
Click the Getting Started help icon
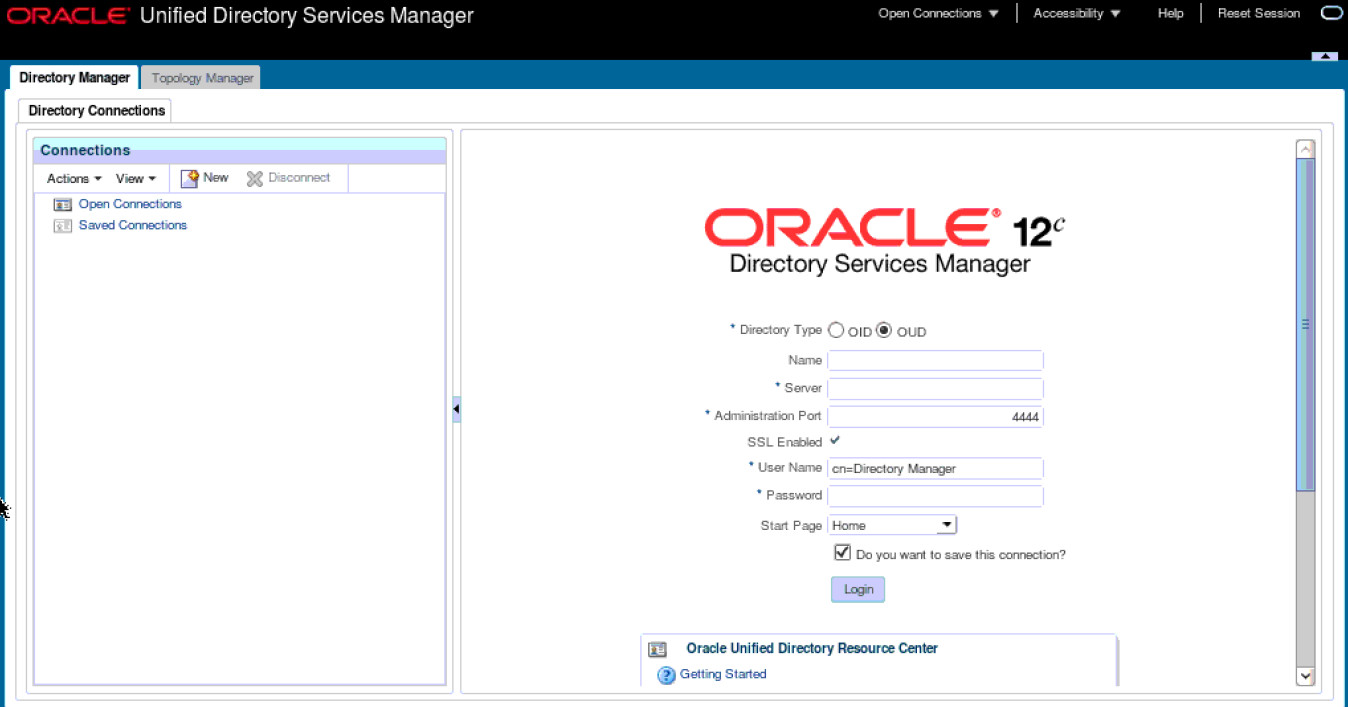(x=666, y=675)
